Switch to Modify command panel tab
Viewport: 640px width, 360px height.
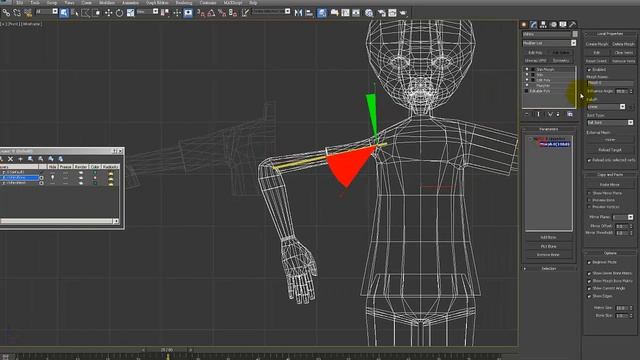point(534,24)
